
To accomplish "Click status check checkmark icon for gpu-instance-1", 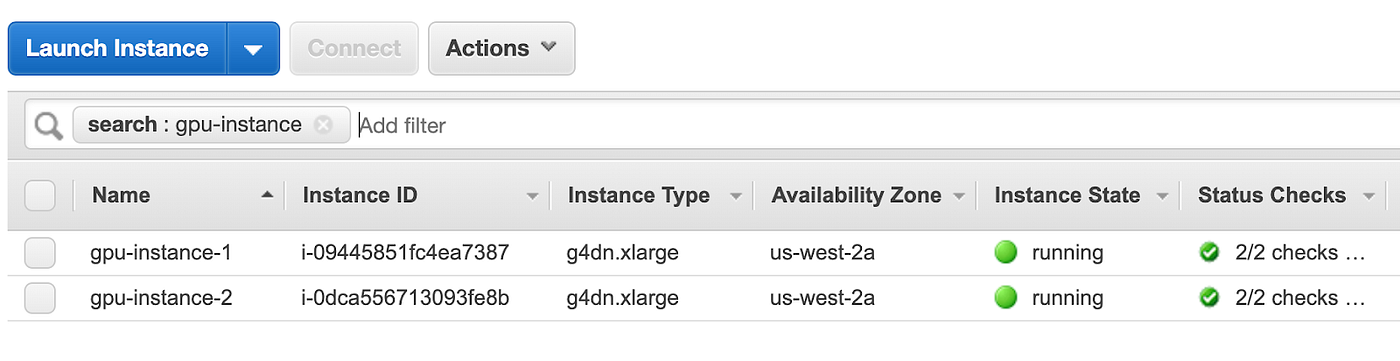I will [1209, 253].
